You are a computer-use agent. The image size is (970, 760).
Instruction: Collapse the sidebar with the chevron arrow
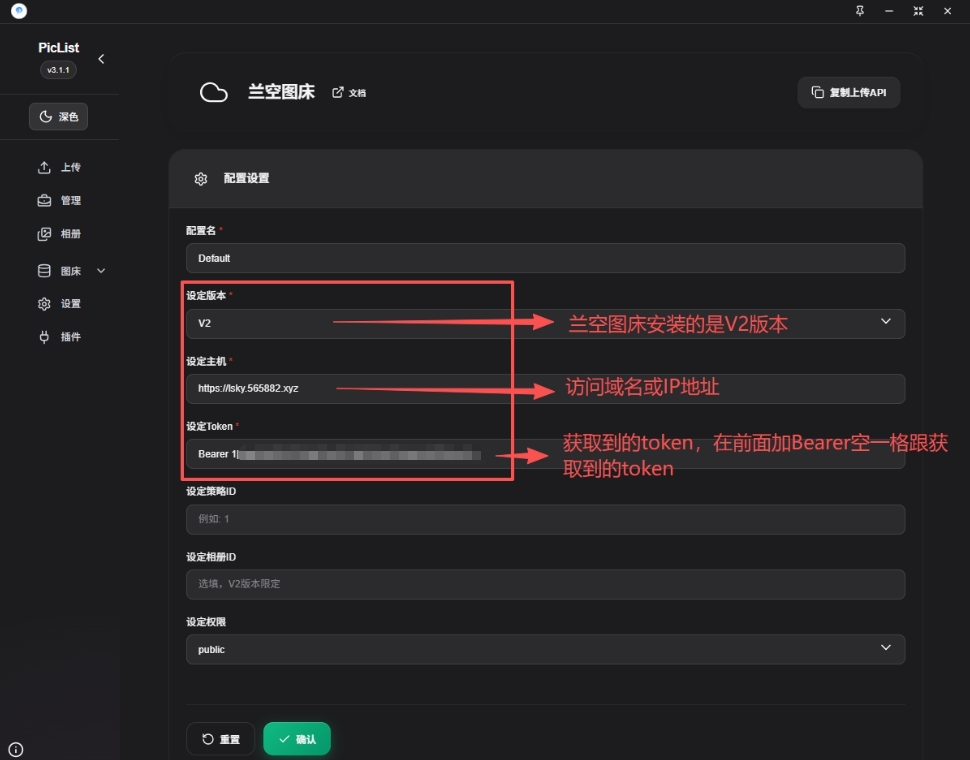[101, 59]
